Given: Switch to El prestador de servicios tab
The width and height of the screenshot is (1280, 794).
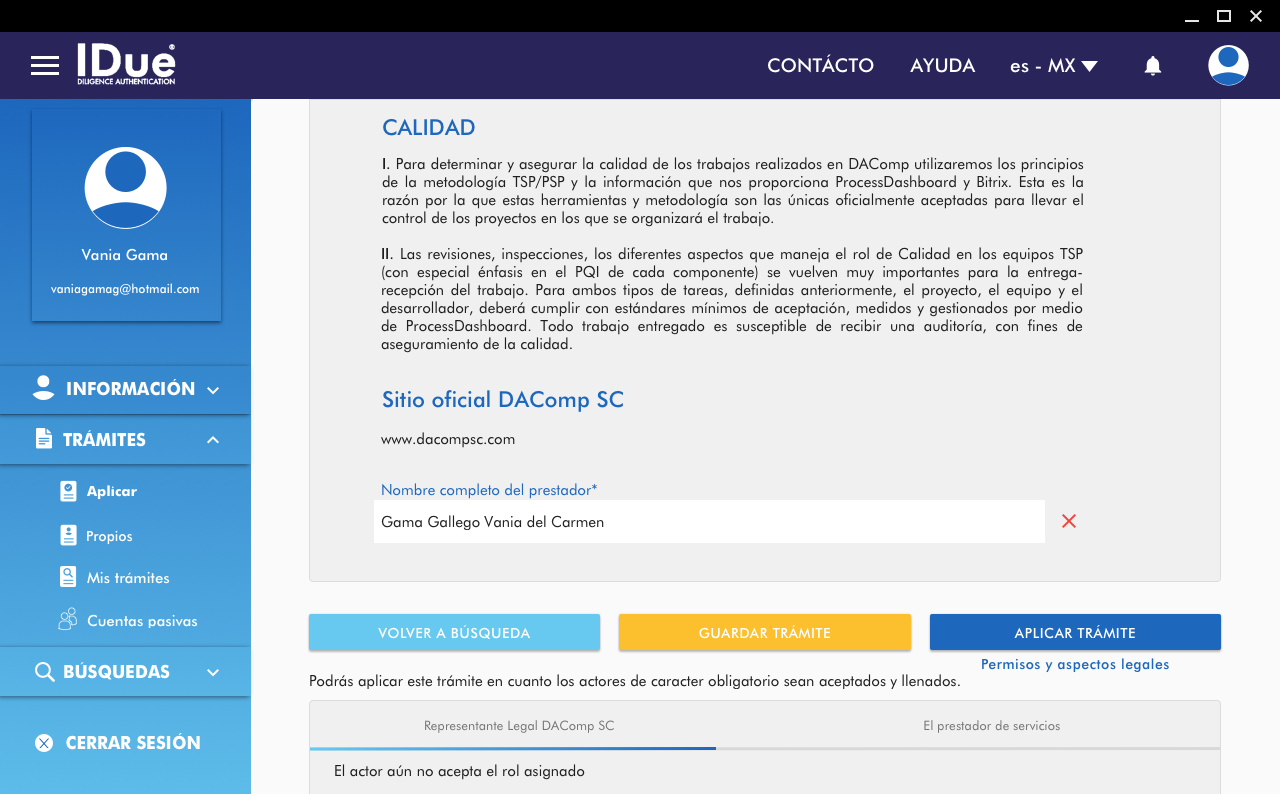Looking at the screenshot, I should click(991, 726).
